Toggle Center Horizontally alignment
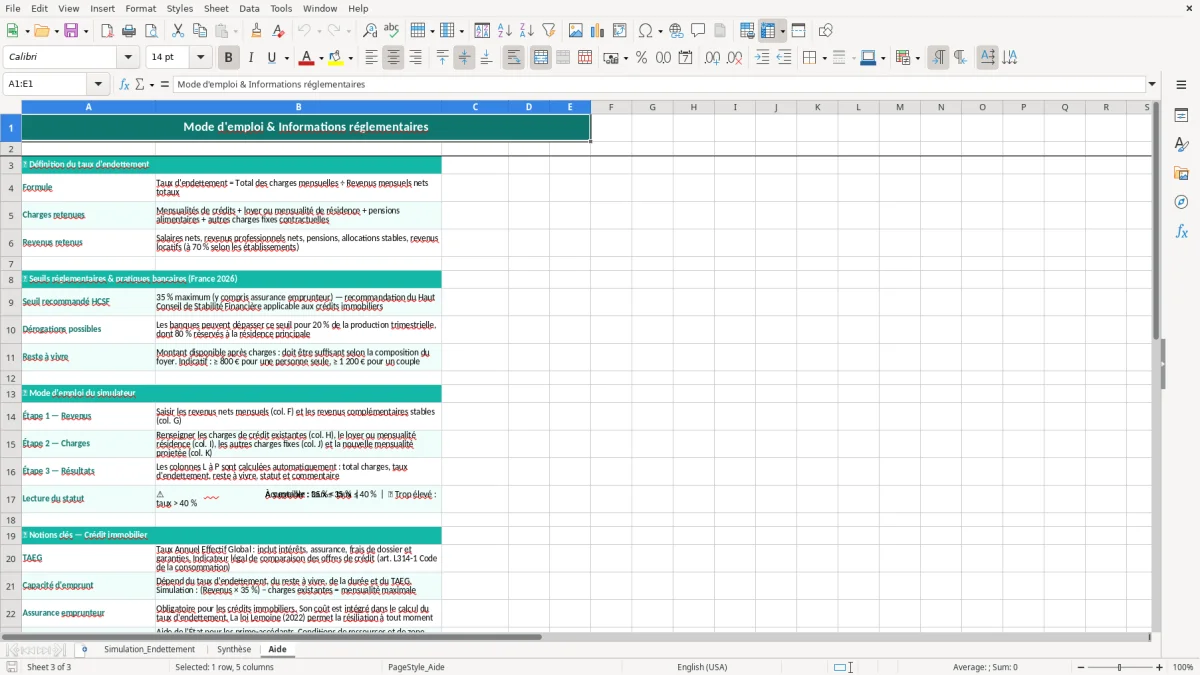 pos(393,58)
